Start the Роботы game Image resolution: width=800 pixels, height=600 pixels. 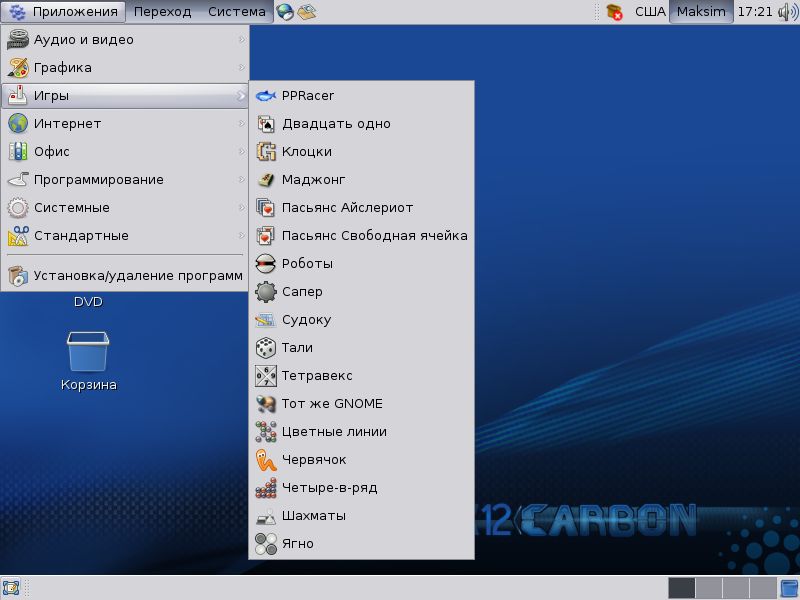coord(361,263)
